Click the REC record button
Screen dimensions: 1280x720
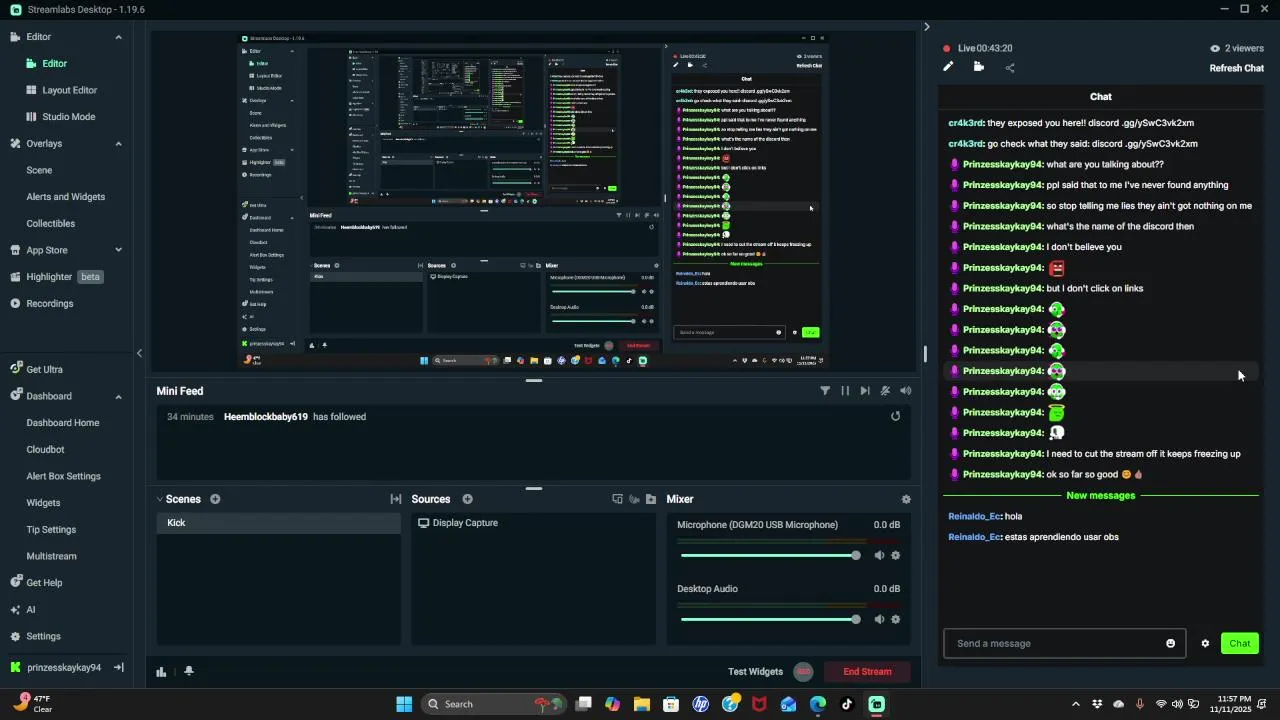tap(803, 672)
